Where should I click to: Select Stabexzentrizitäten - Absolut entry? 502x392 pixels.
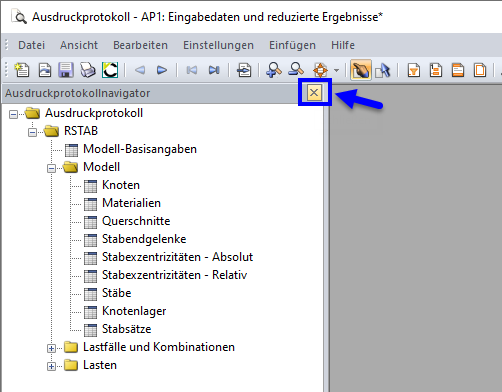pos(178,257)
